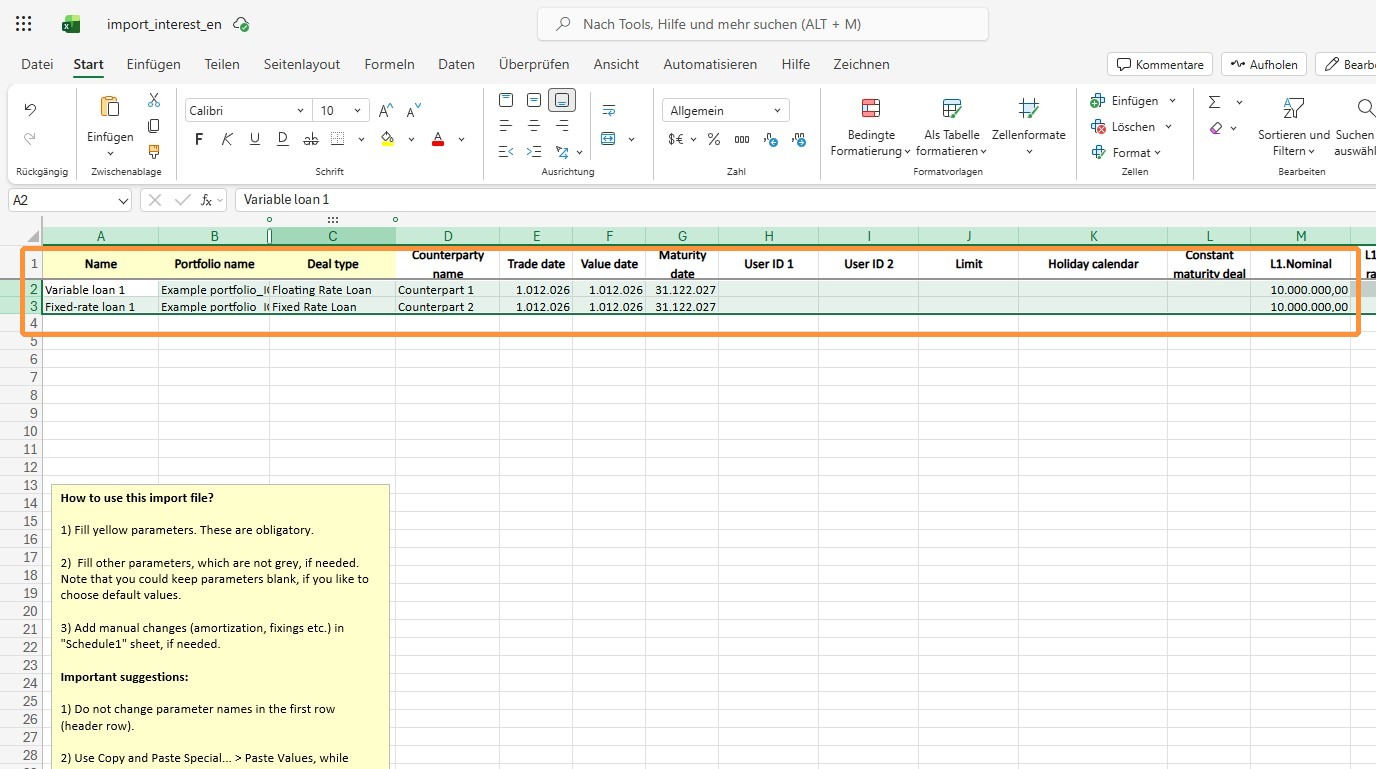Open the Datei menu

coord(37,64)
